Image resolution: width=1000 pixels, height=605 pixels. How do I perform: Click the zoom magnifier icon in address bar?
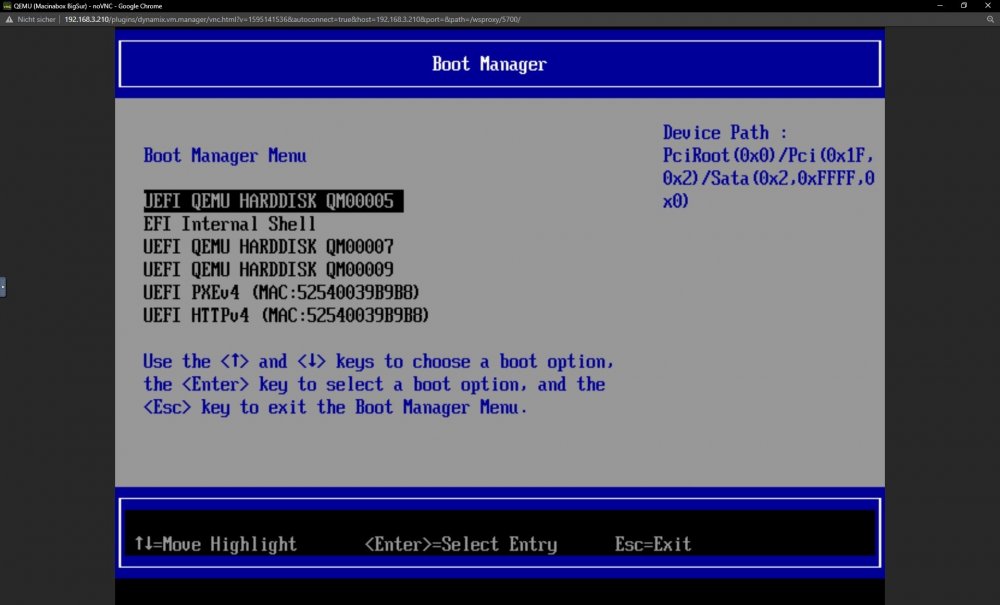[x=990, y=19]
